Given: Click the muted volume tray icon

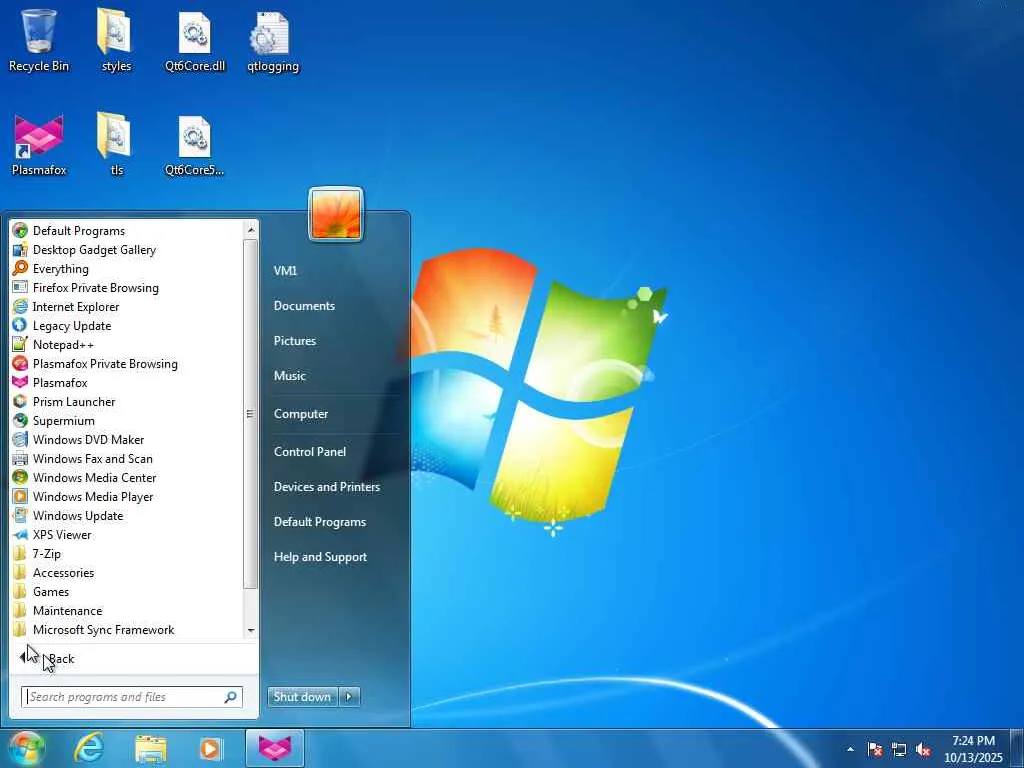Looking at the screenshot, I should (923, 749).
